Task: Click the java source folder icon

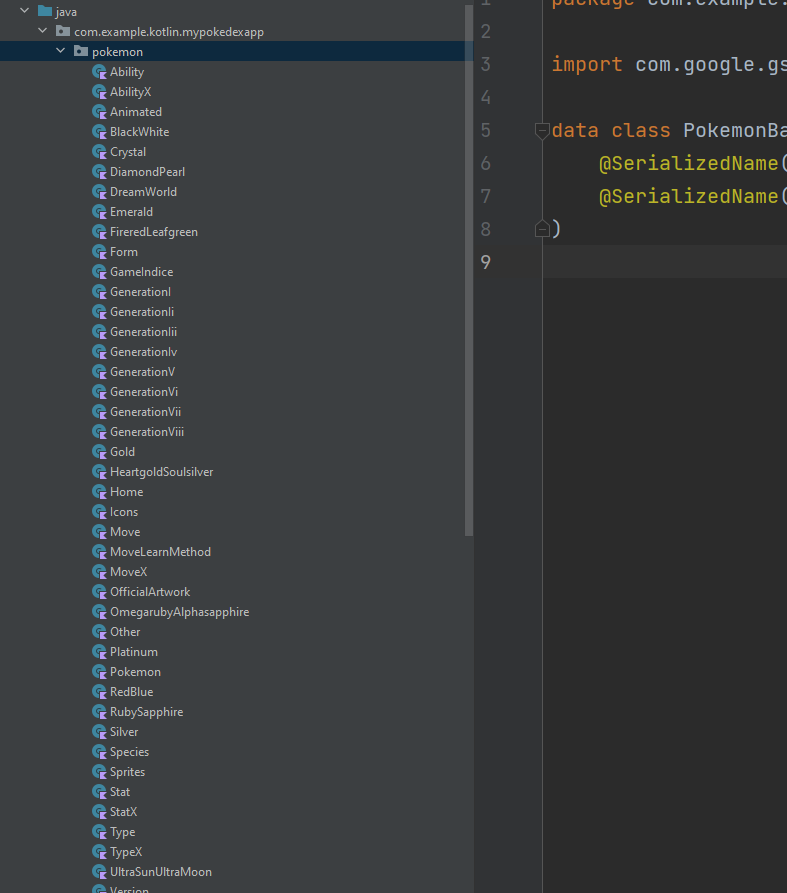Action: coord(44,12)
